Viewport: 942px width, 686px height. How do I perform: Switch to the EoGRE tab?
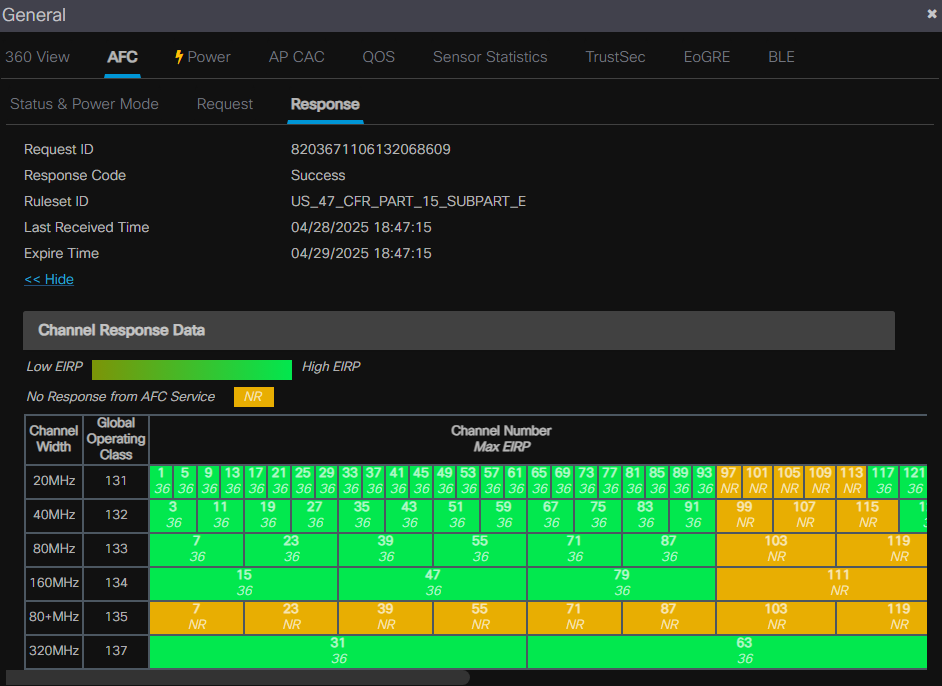click(706, 57)
